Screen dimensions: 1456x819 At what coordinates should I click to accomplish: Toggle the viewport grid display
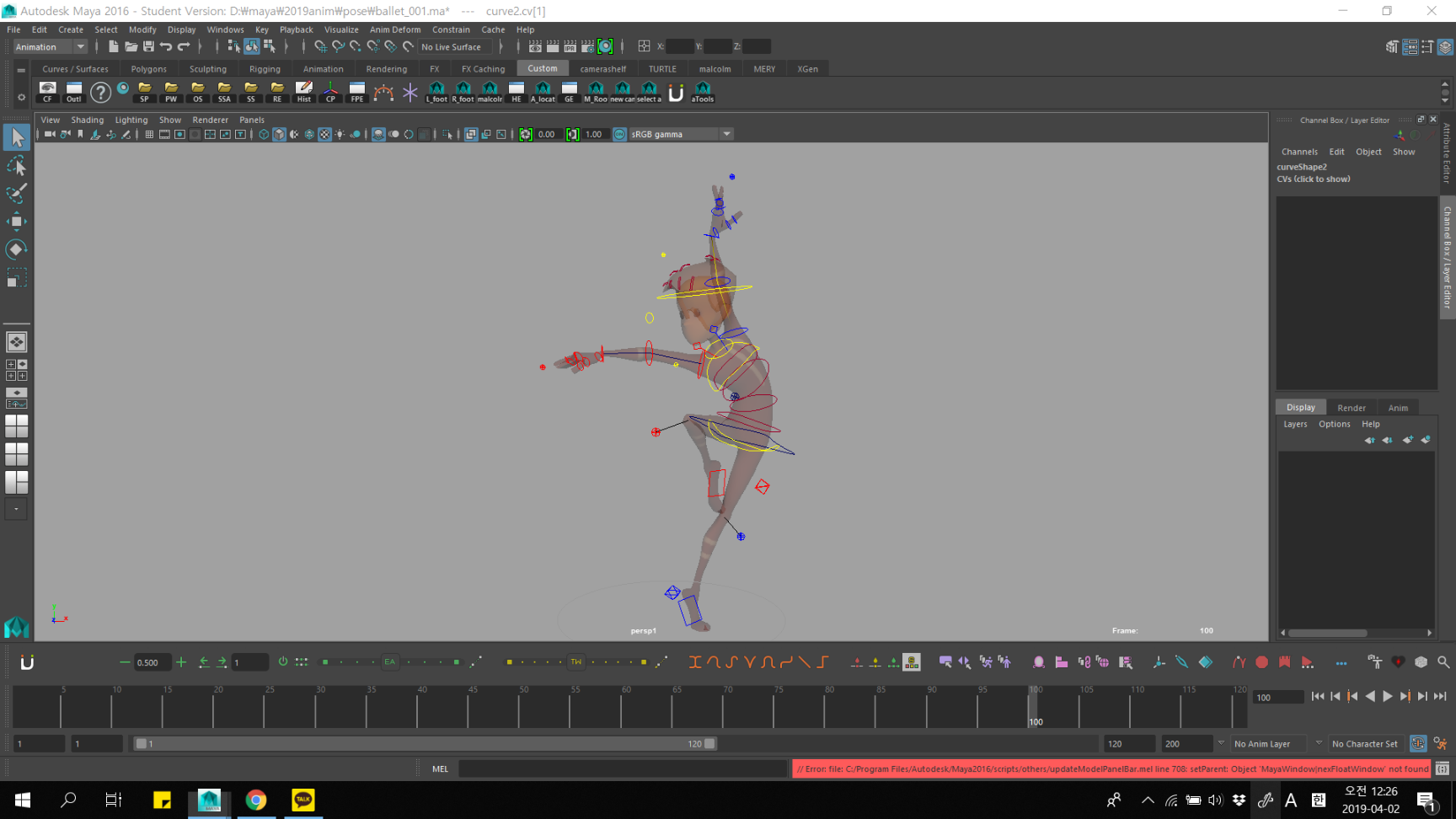click(x=149, y=134)
